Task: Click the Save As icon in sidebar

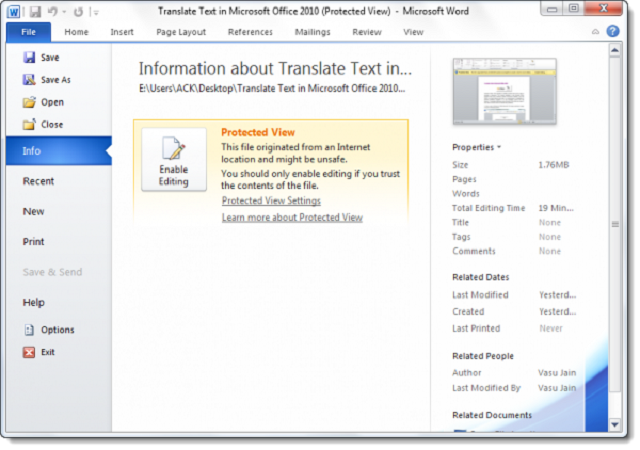Action: pyautogui.click(x=29, y=80)
